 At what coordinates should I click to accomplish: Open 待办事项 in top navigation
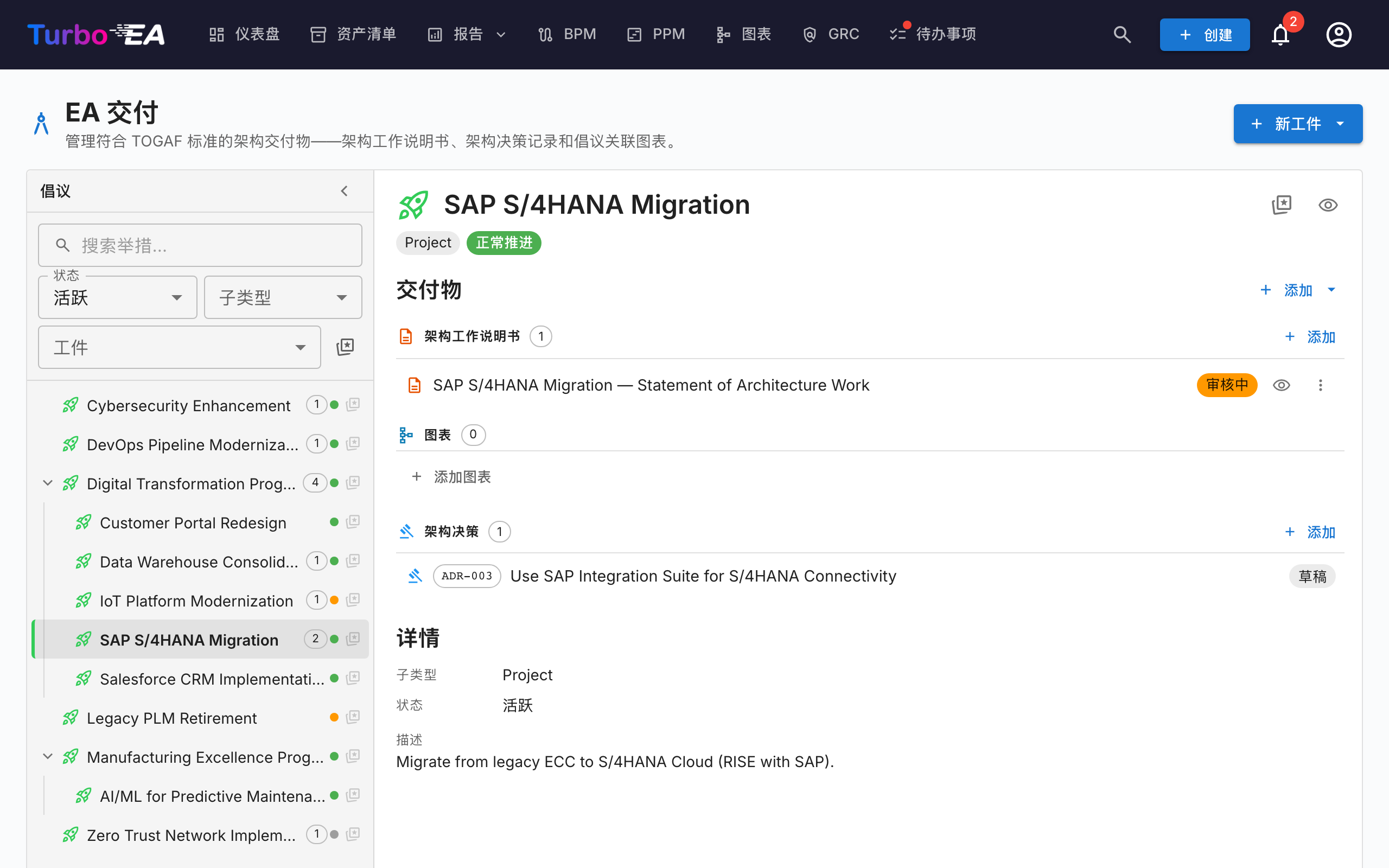pyautogui.click(x=933, y=34)
